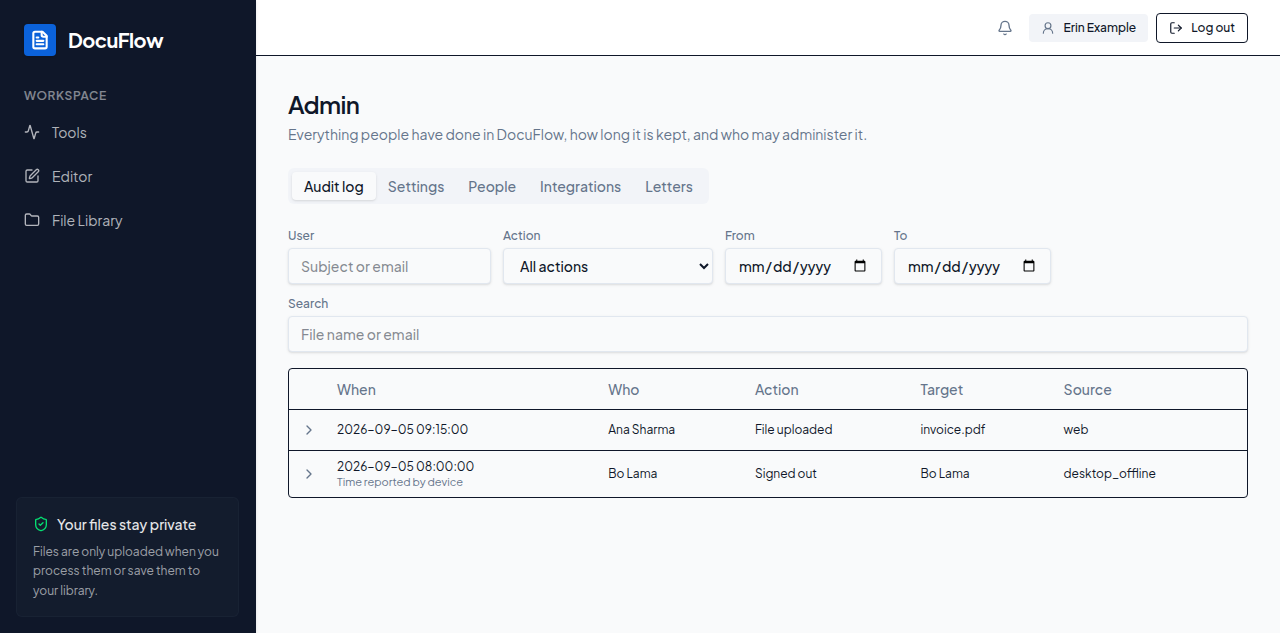
Task: Click the Target column header
Action: pyautogui.click(x=942, y=390)
